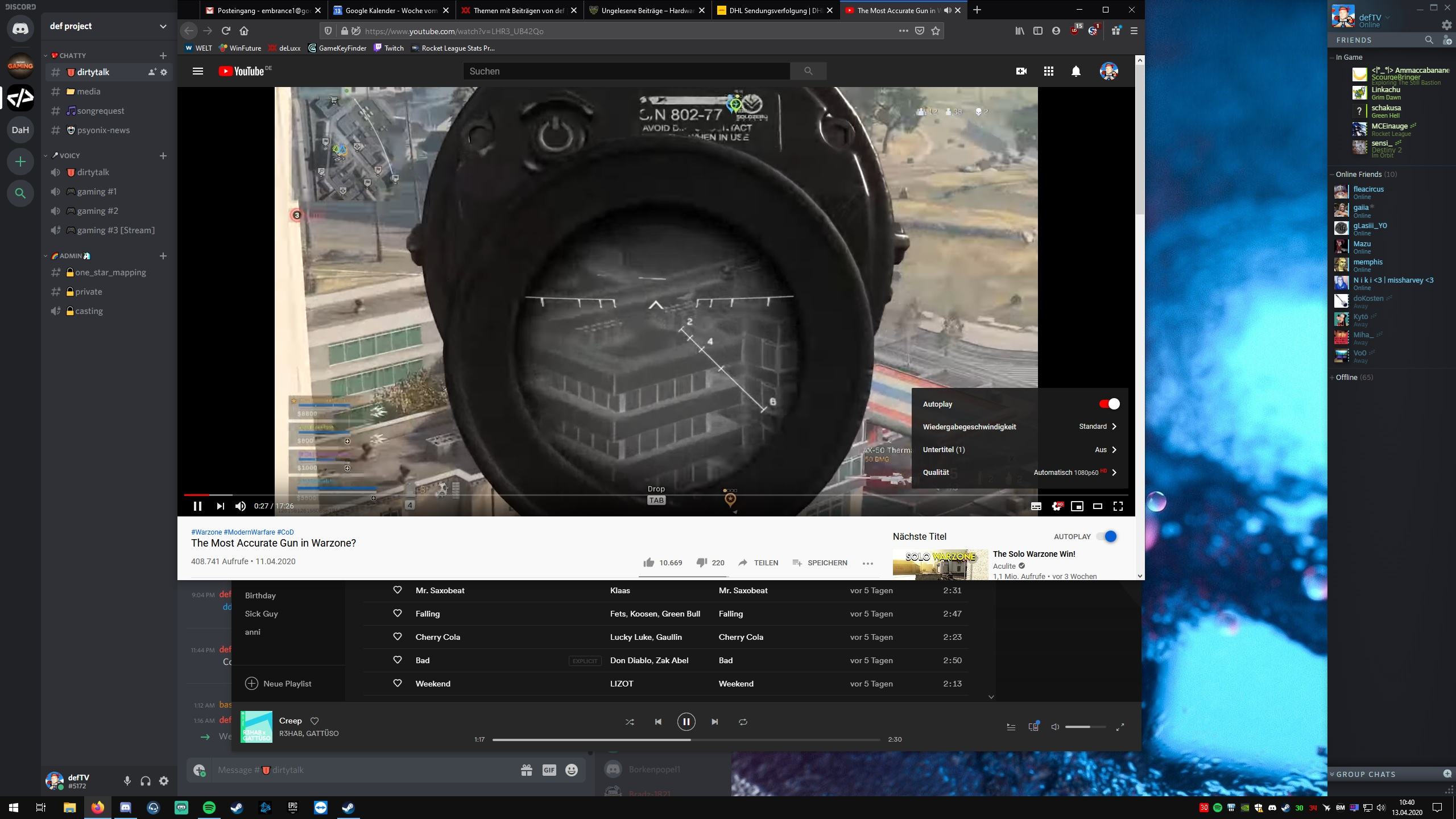Create invite for dirtytalk channel
Viewport: 1456px width, 819px height.
click(152, 72)
